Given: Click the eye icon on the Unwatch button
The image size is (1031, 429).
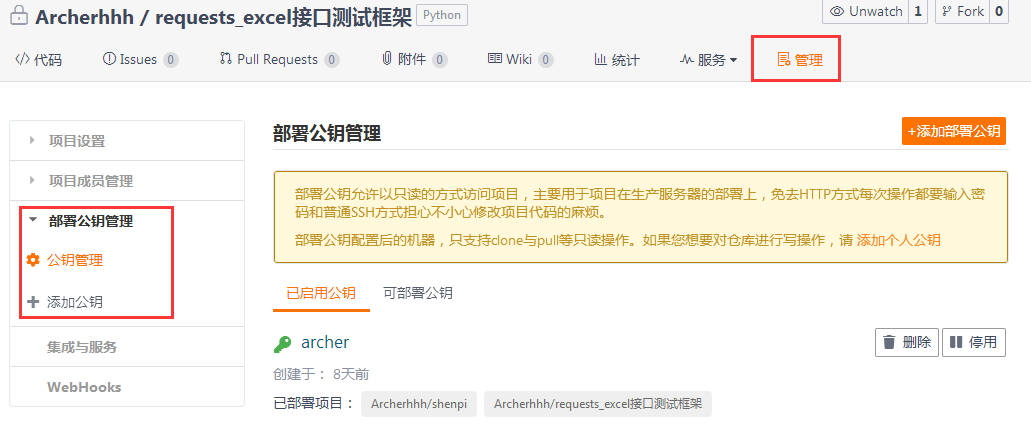Looking at the screenshot, I should [x=837, y=12].
